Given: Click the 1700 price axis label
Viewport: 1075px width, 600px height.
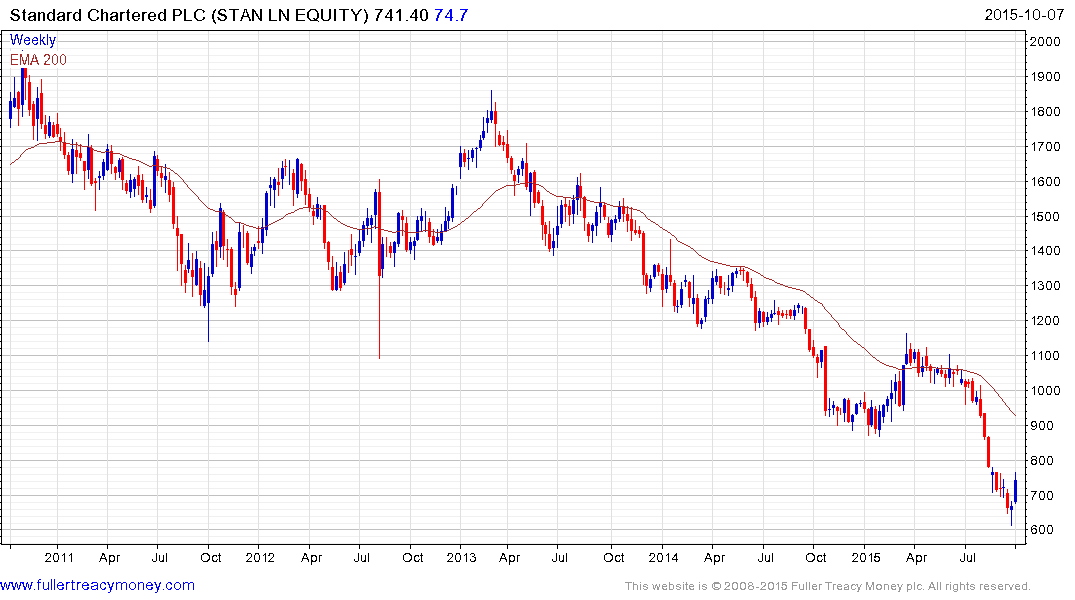Looking at the screenshot, I should (1045, 146).
